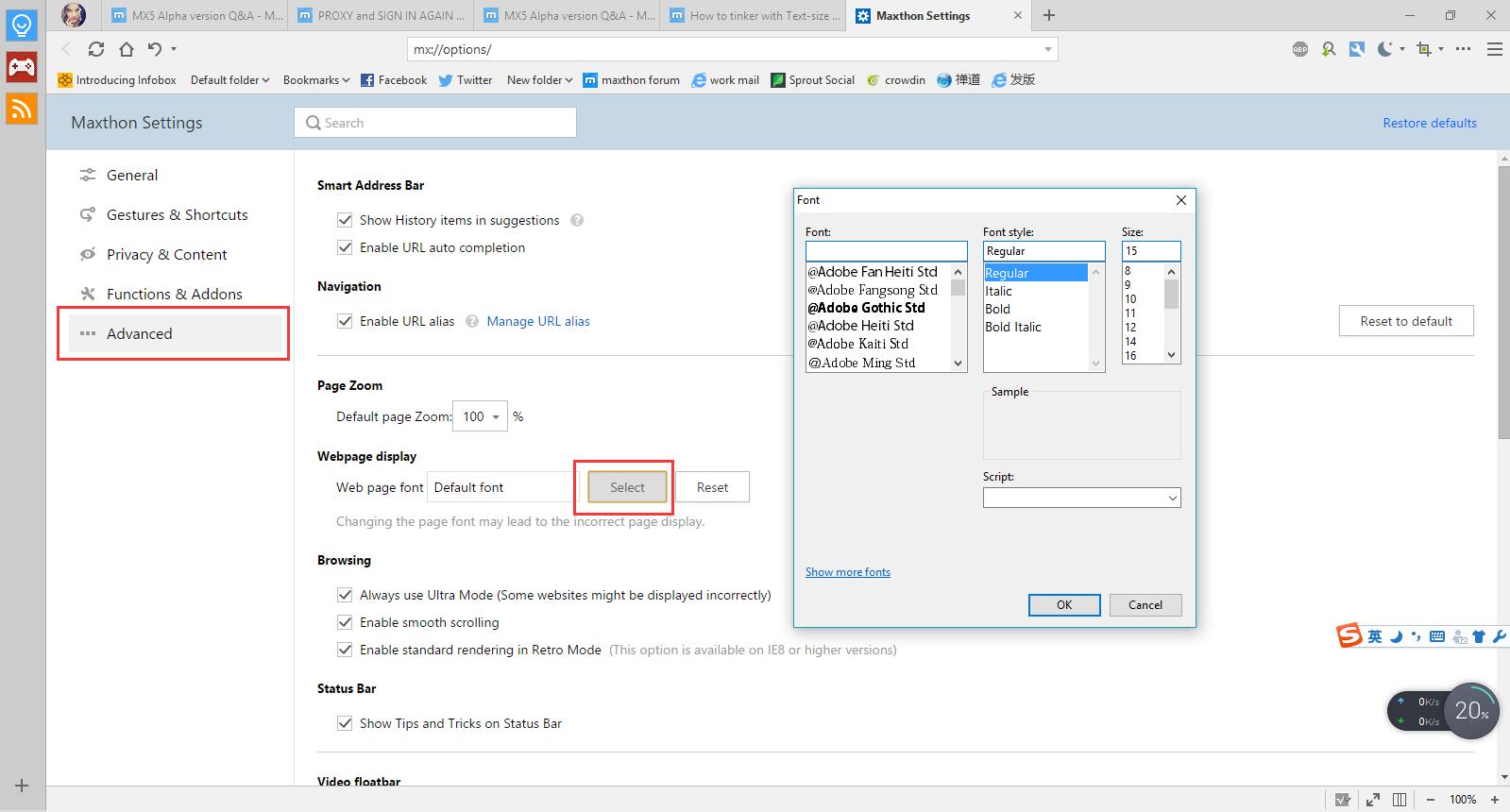Open the Default page Zoom dropdown
The image size is (1510, 812).
[481, 416]
